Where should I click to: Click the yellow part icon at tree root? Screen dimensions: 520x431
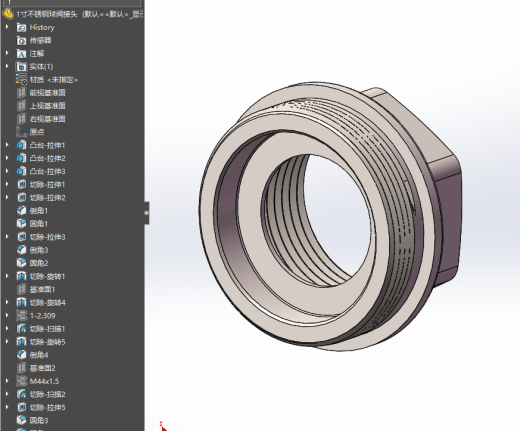8,14
